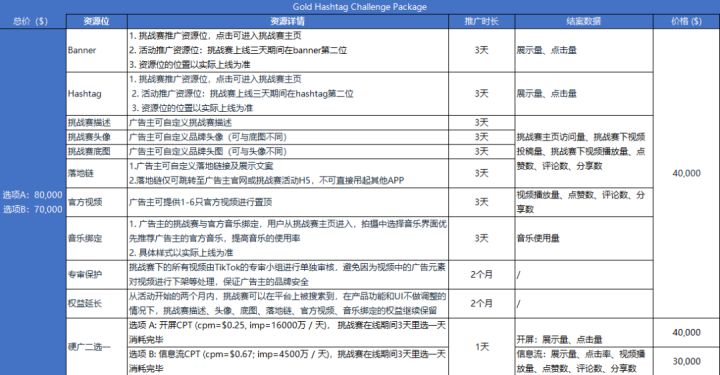This screenshot has width=720, height=375.
Task: Click Hashtag details mentioning hashtag第二位
Action: point(288,94)
